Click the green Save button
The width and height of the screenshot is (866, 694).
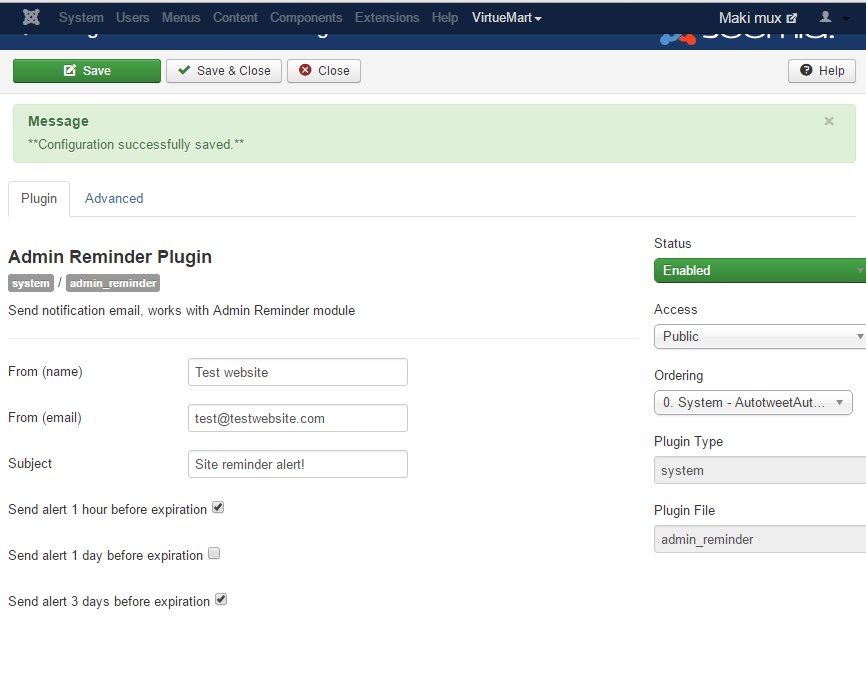(x=86, y=71)
